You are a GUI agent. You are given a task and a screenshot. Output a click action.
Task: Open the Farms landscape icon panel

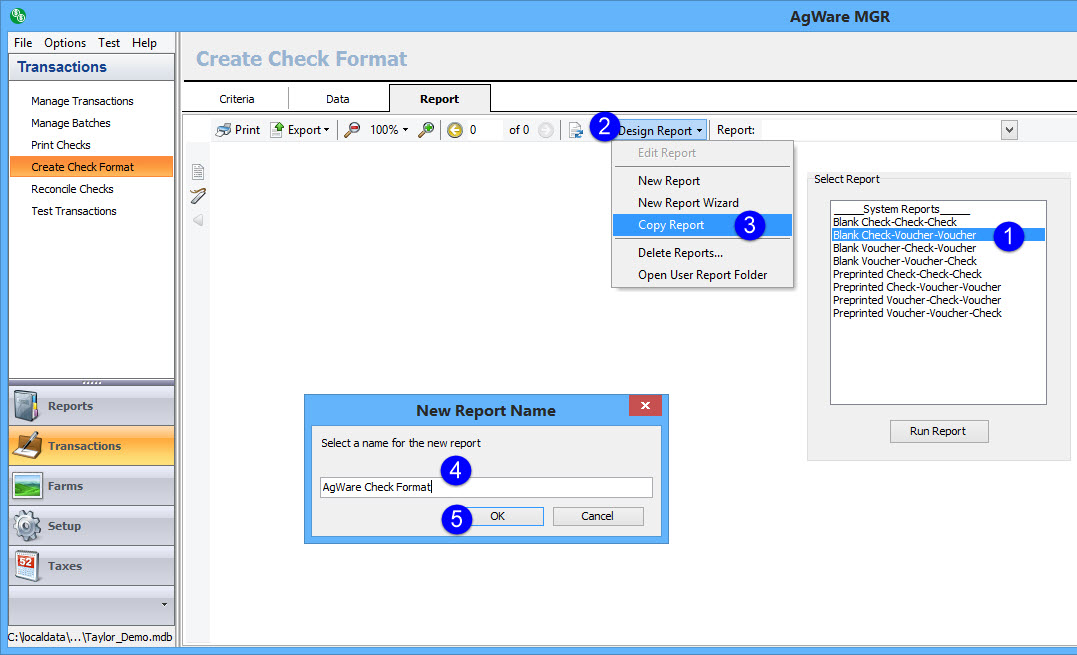(x=27, y=486)
